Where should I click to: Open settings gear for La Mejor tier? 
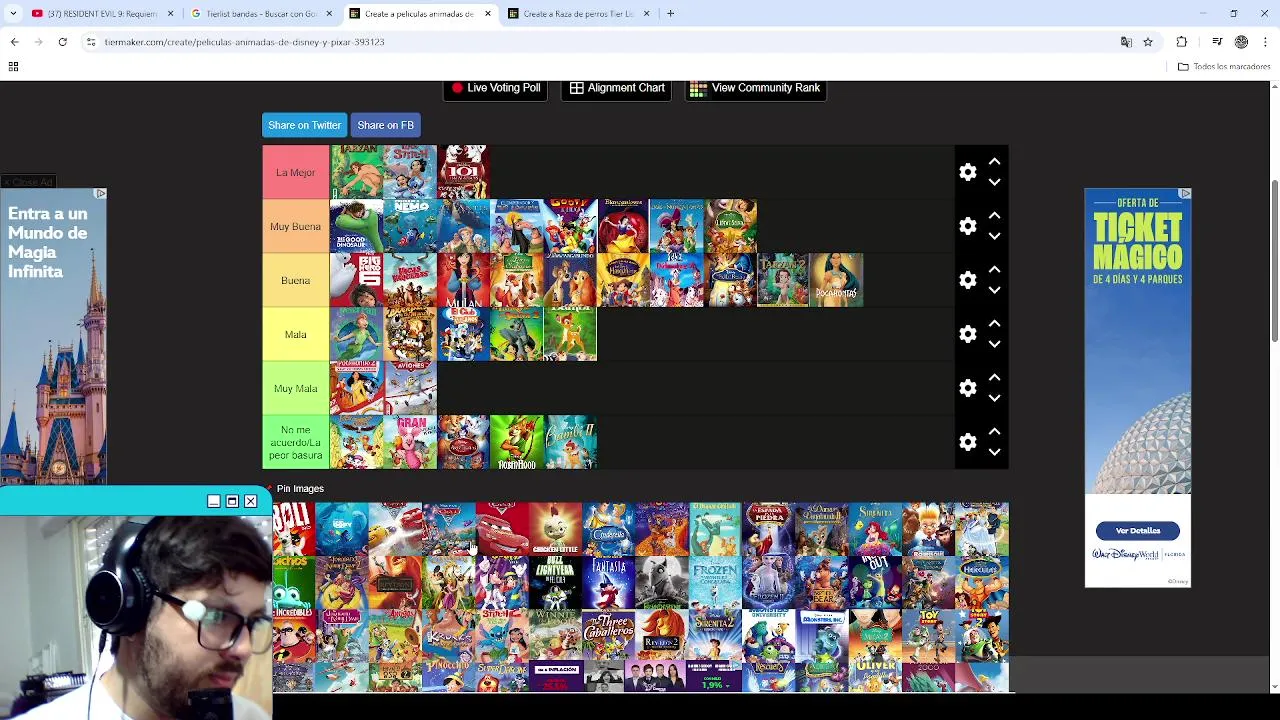click(x=967, y=172)
